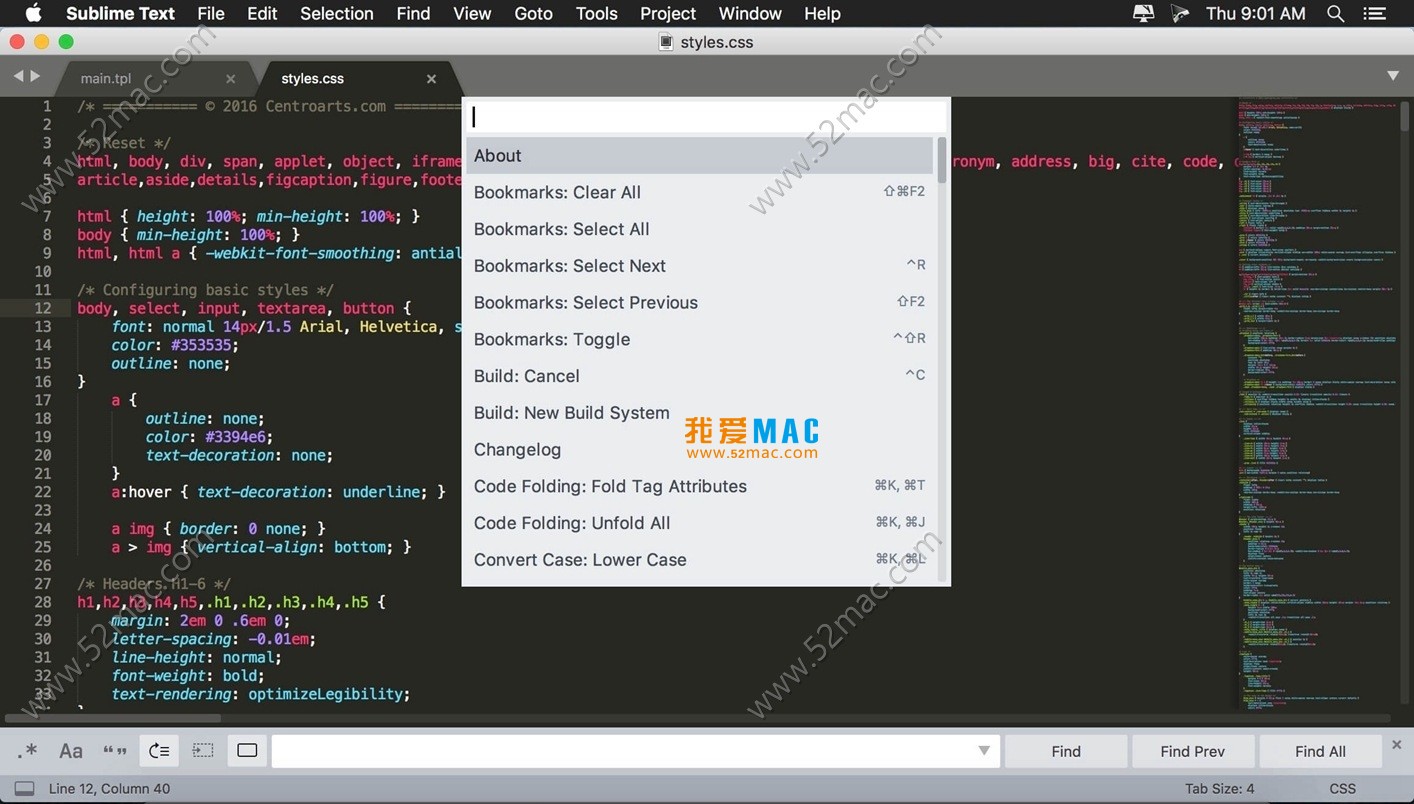
Task: Open the tab list dropdown arrow
Action: (1393, 76)
